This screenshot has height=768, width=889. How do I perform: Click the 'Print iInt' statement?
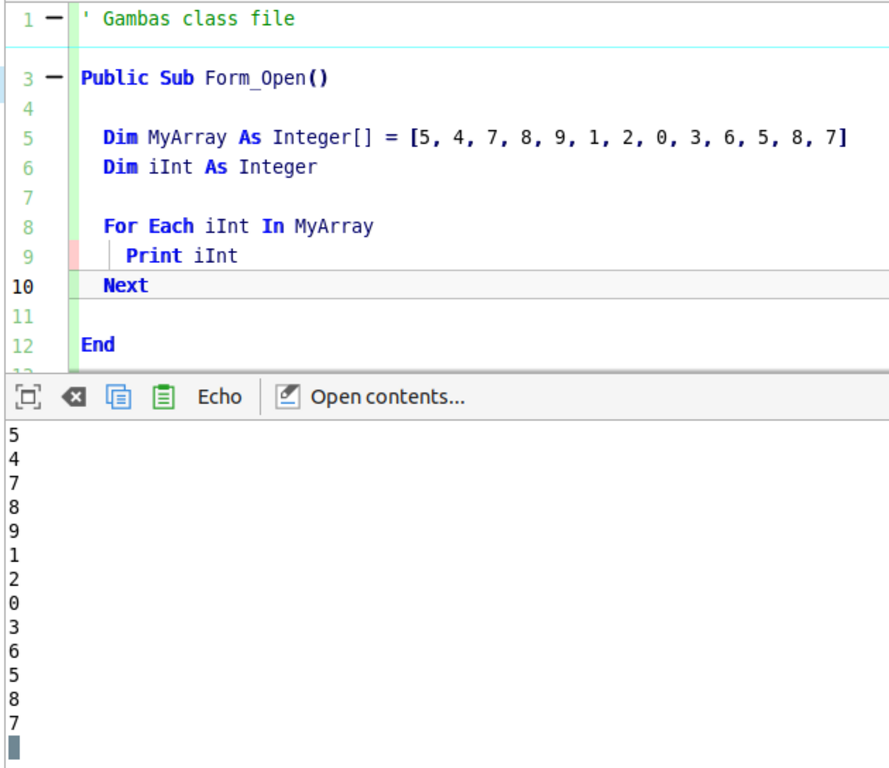pyautogui.click(x=181, y=256)
